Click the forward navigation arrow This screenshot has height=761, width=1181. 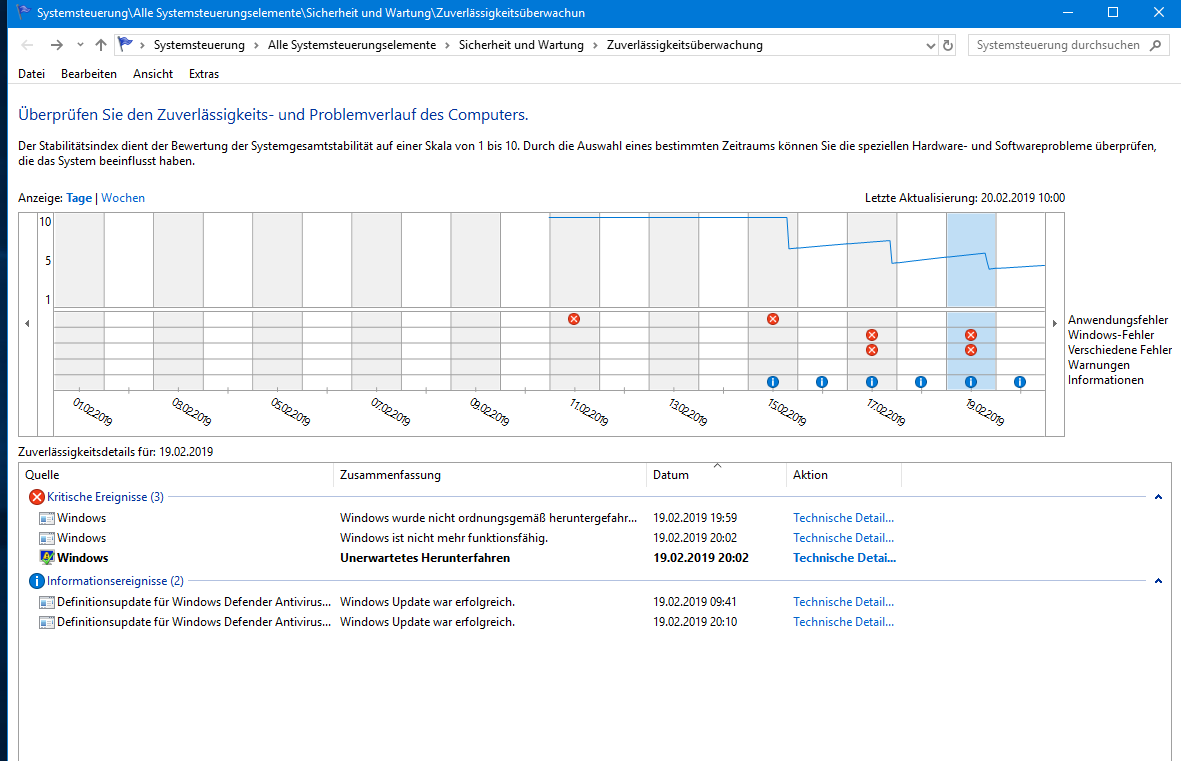point(56,45)
